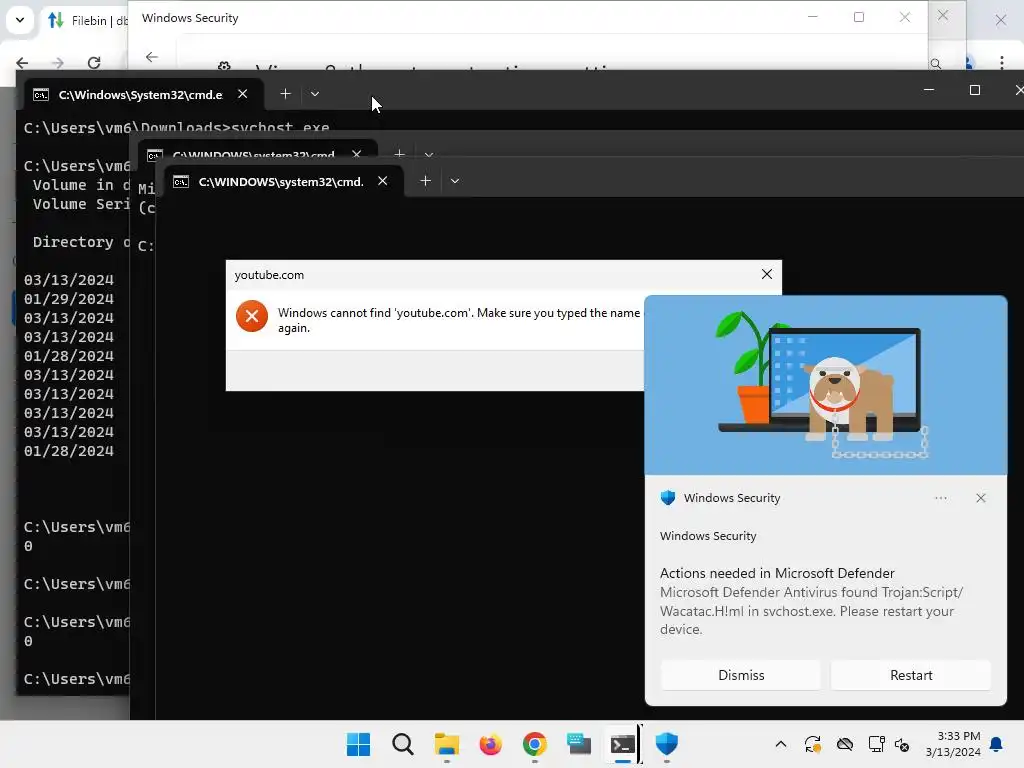Click the muted volume tray icon

pos(903,744)
